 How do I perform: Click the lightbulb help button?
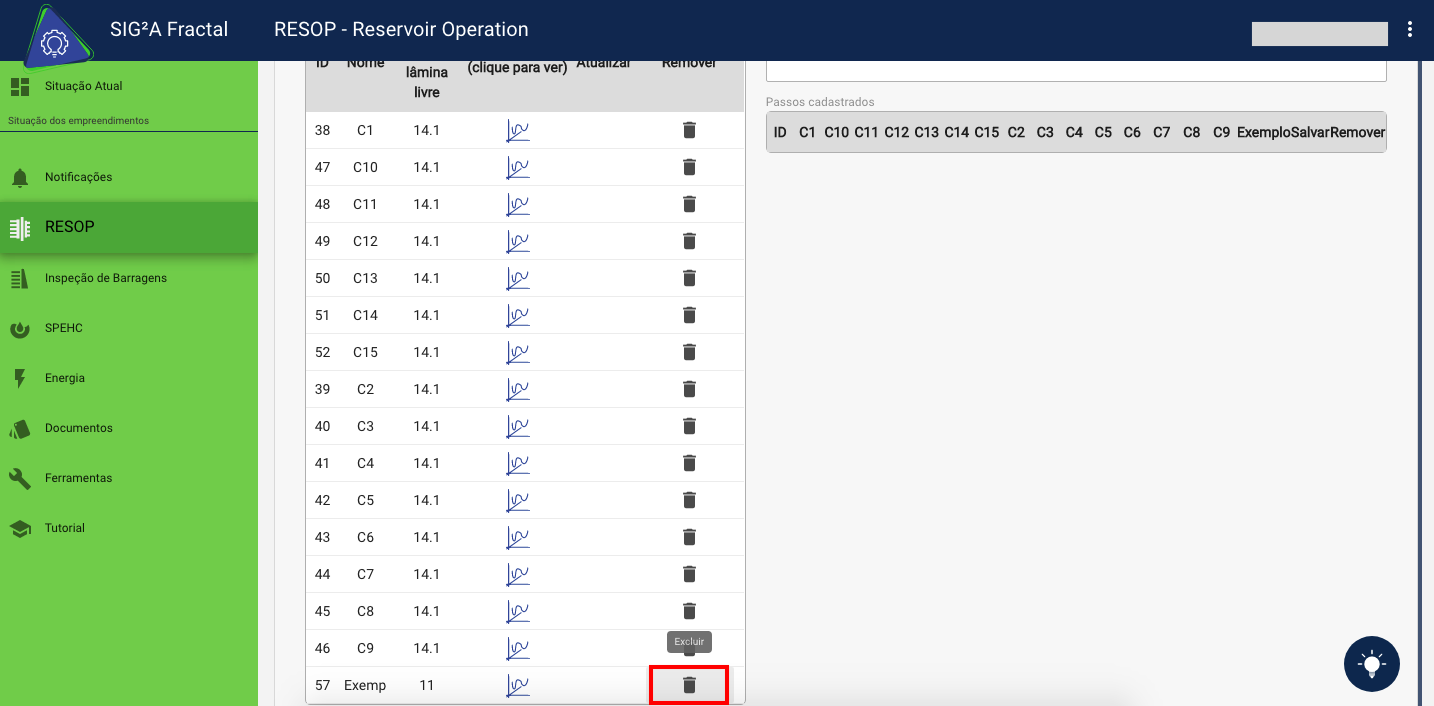(1372, 664)
